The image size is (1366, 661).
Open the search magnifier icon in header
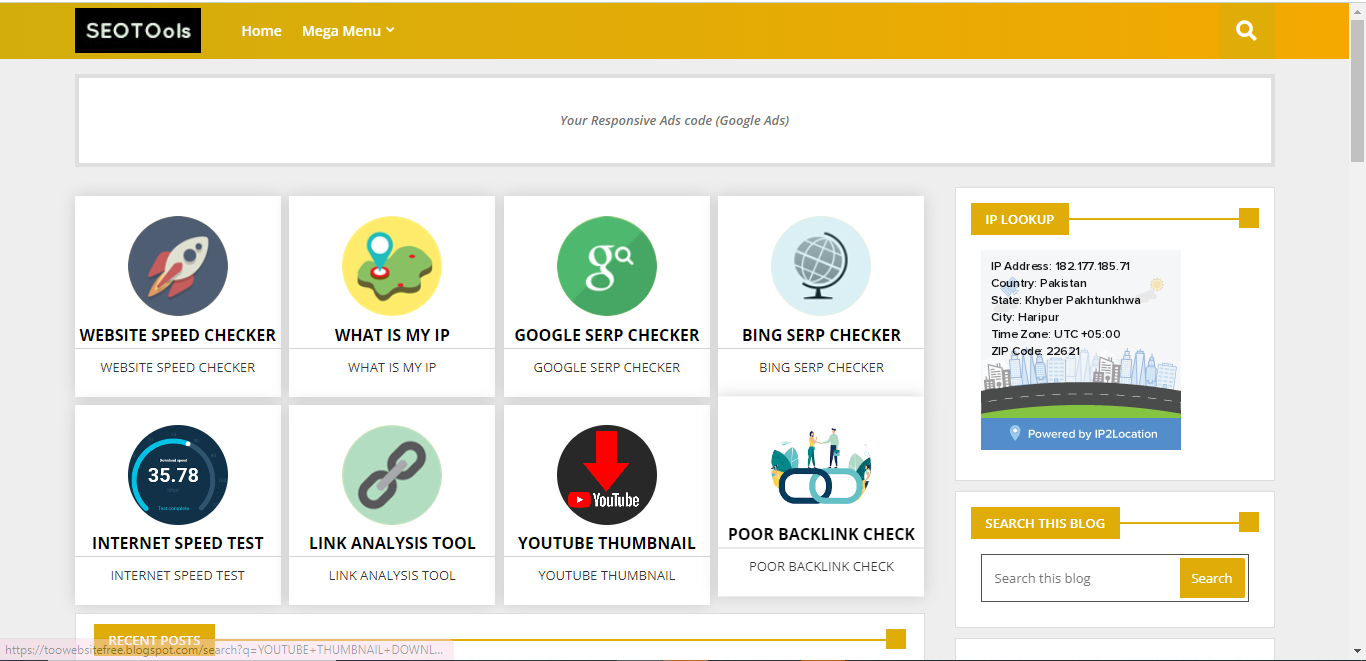[x=1246, y=31]
